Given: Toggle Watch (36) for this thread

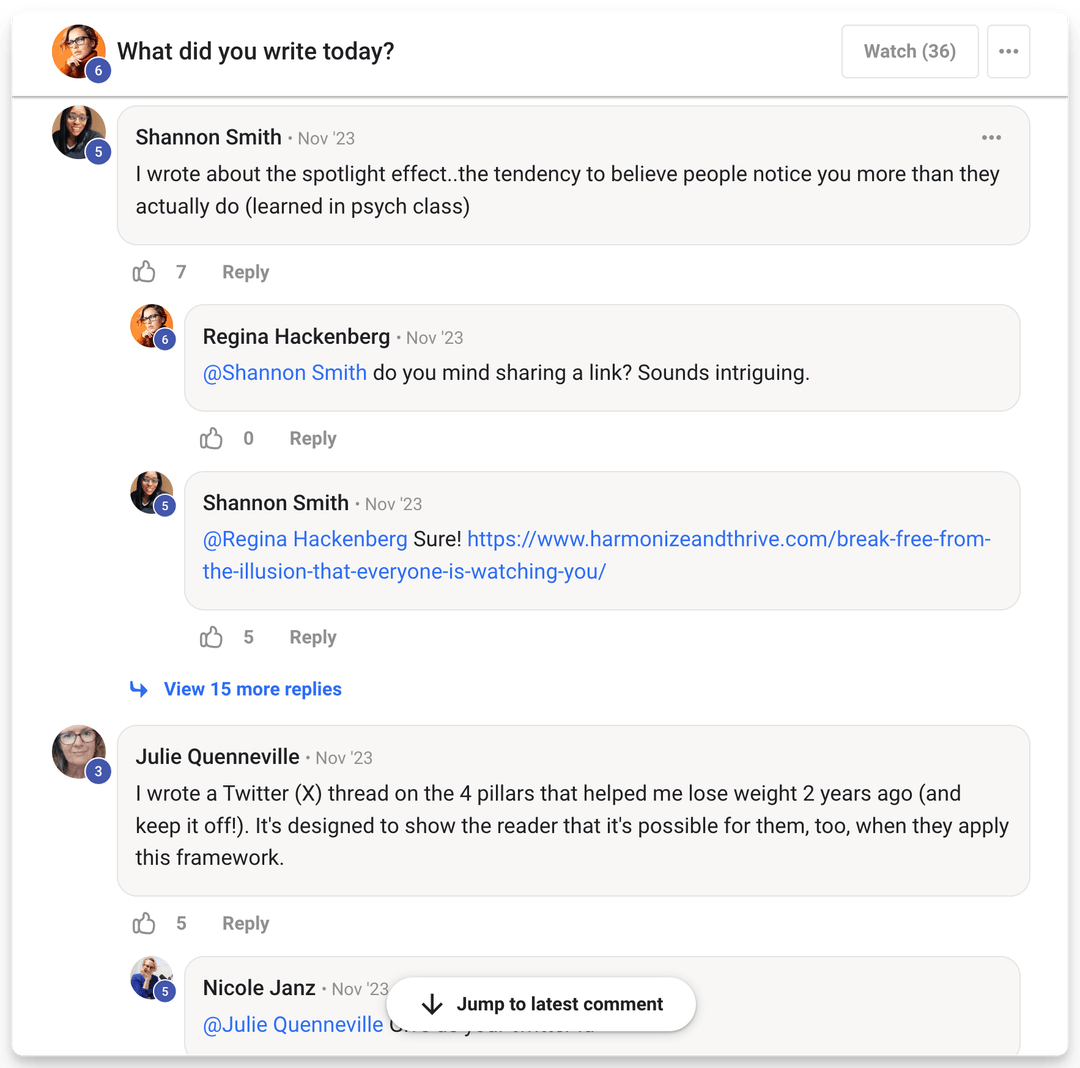Looking at the screenshot, I should click(x=909, y=52).
